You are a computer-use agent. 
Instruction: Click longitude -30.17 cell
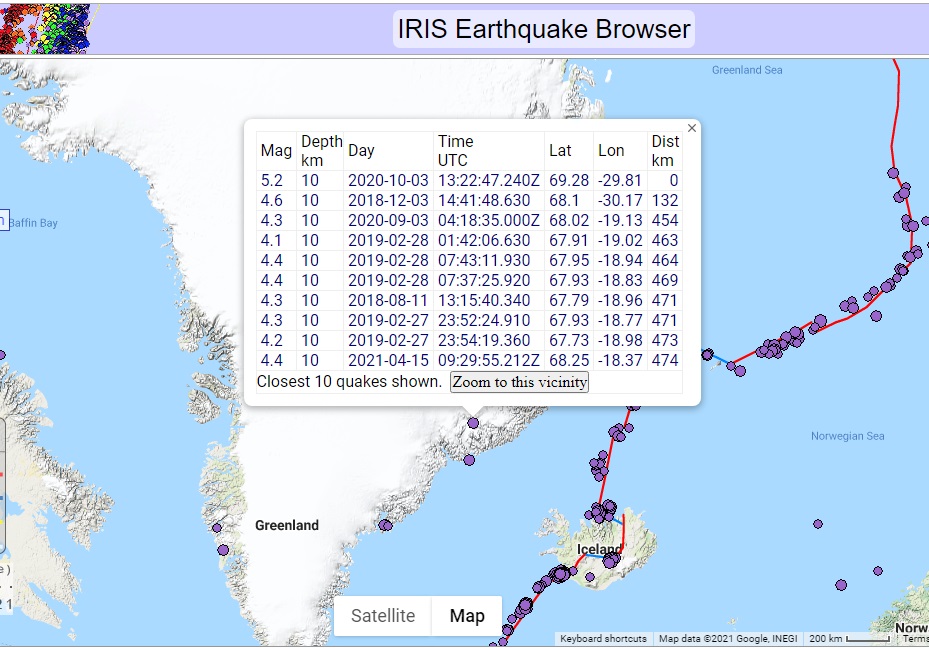(620, 200)
